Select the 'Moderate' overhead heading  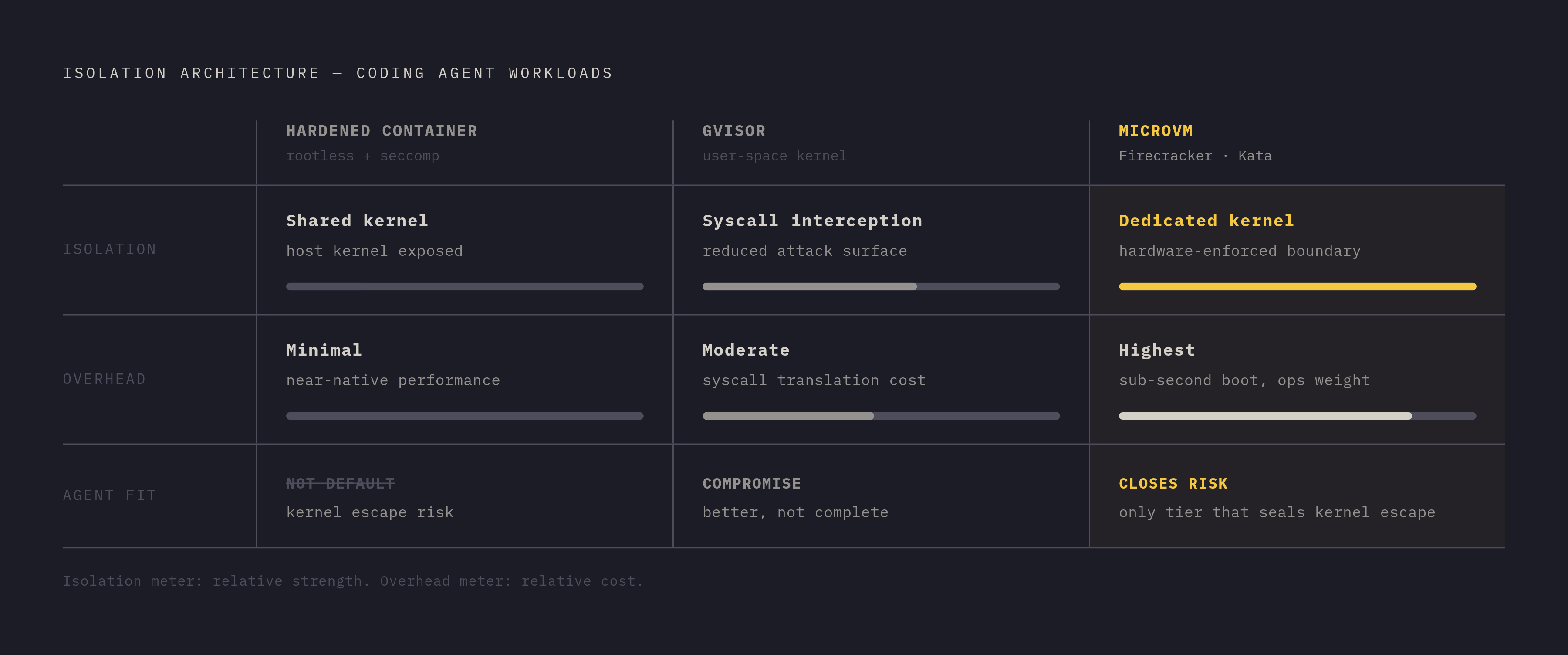746,350
